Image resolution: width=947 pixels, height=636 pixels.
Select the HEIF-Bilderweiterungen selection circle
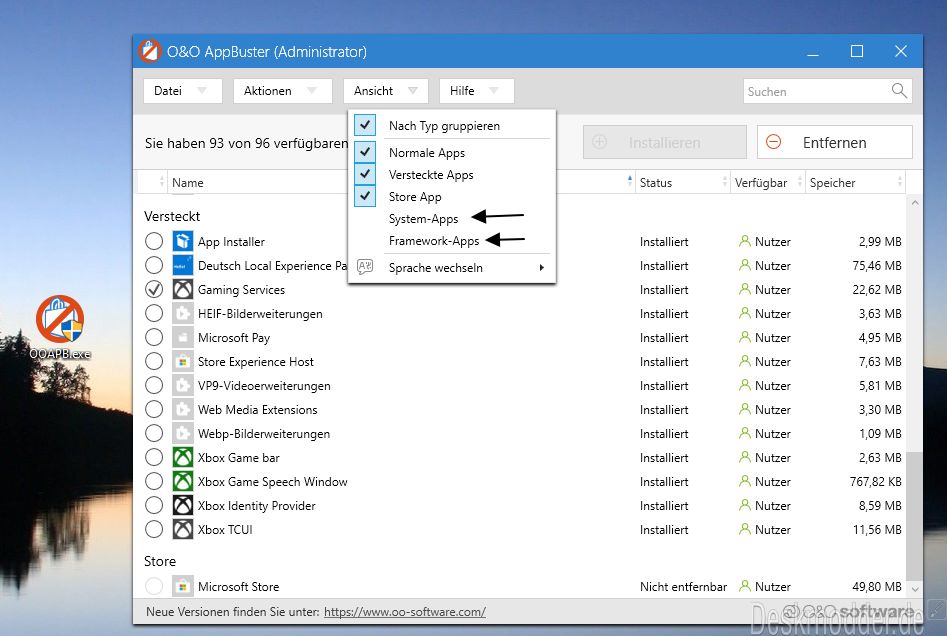154,313
